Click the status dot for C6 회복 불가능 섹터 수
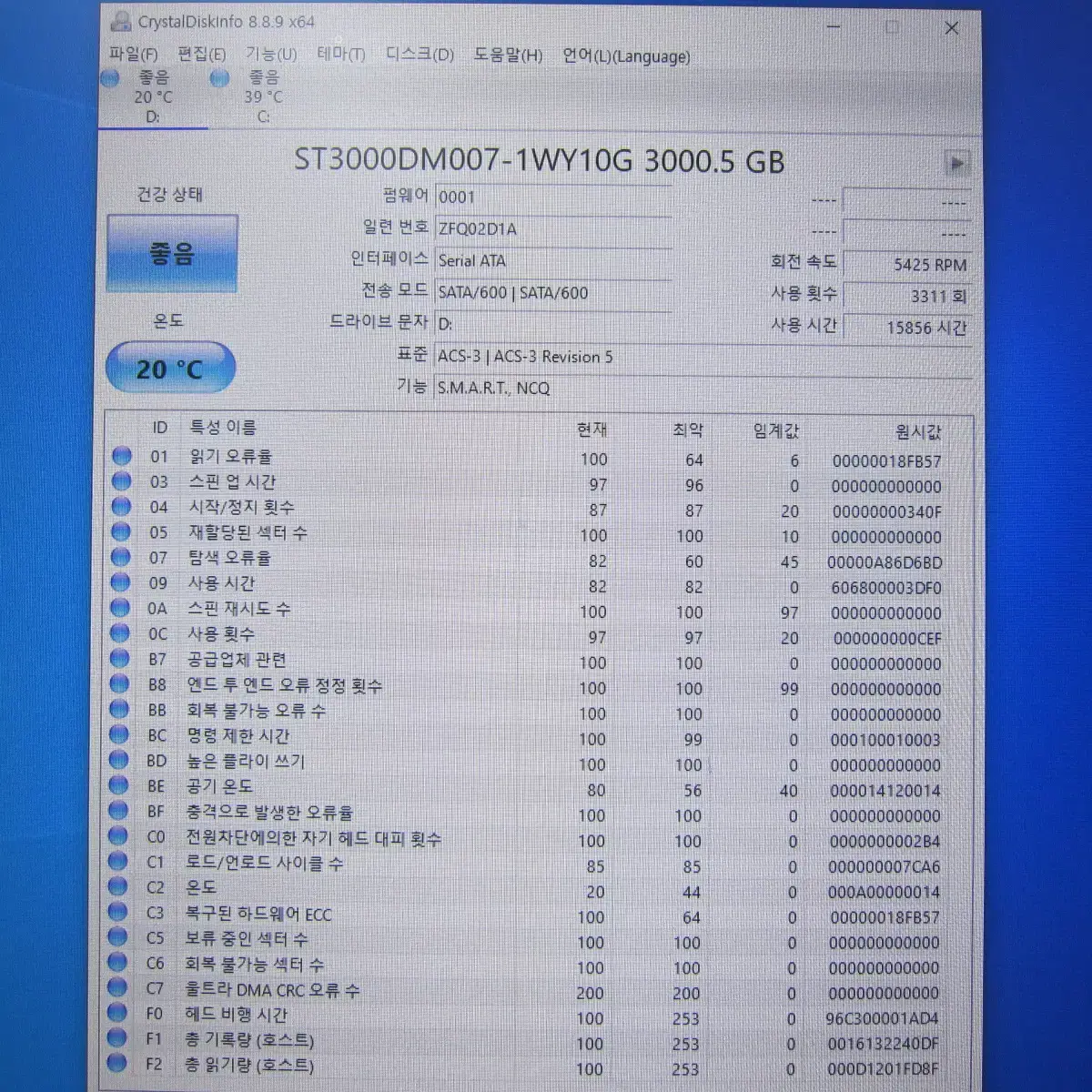Image resolution: width=1092 pixels, height=1092 pixels. click(x=117, y=962)
